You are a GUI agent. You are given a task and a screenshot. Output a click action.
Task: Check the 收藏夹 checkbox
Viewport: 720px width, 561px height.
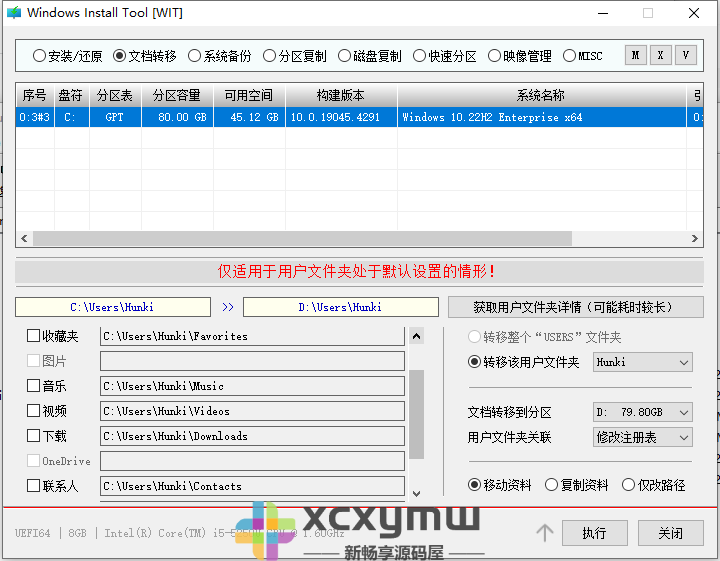click(33, 336)
